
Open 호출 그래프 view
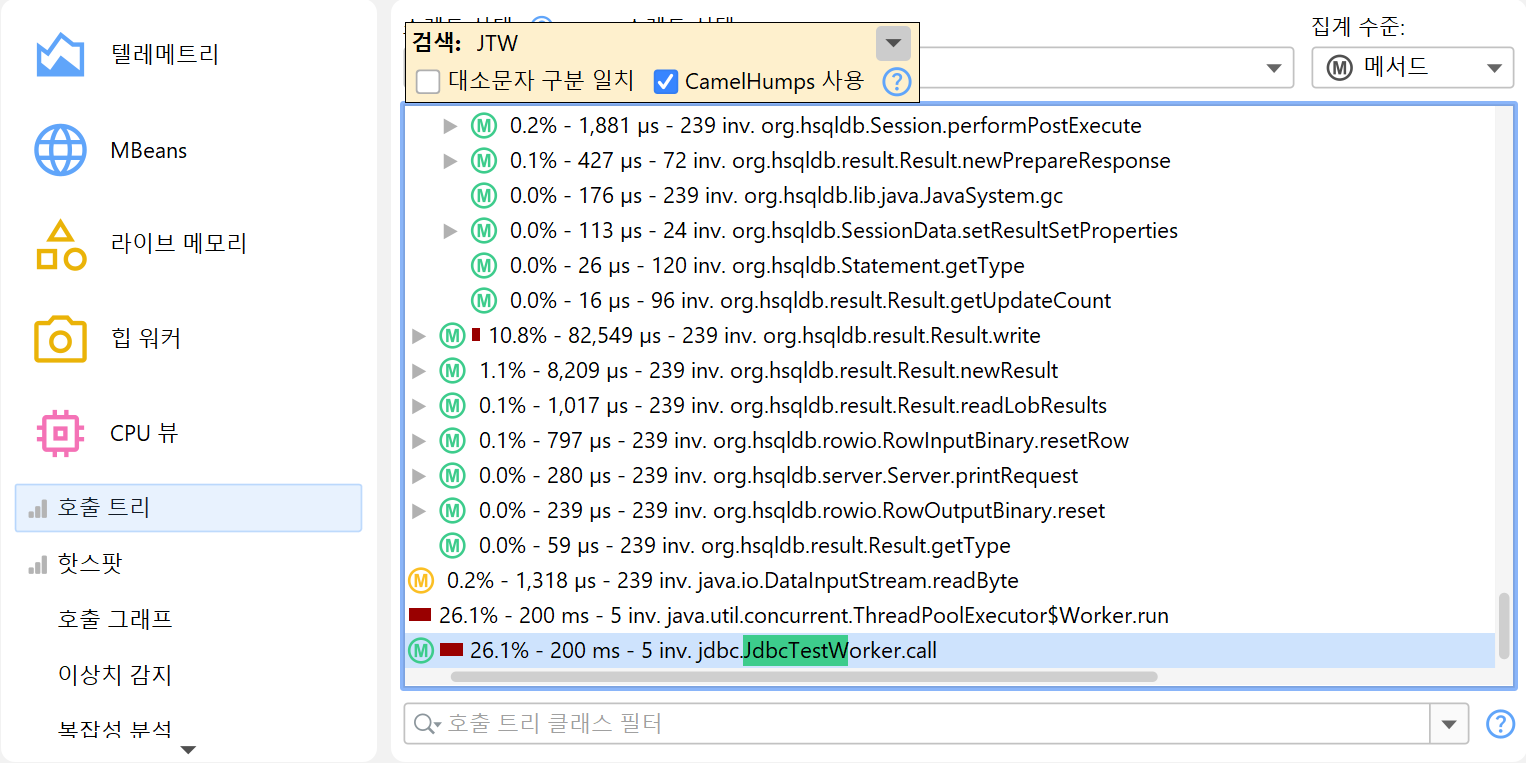pos(115,619)
